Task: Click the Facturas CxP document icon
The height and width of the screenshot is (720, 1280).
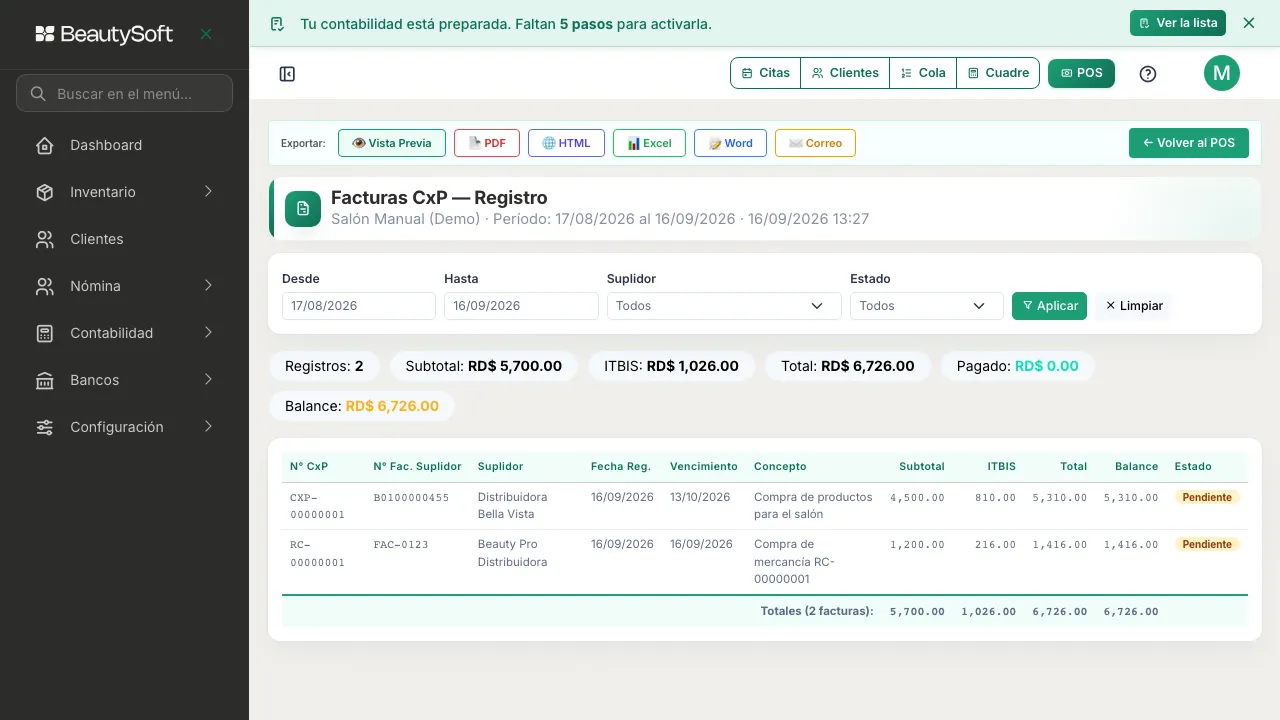Action: pyautogui.click(x=303, y=209)
